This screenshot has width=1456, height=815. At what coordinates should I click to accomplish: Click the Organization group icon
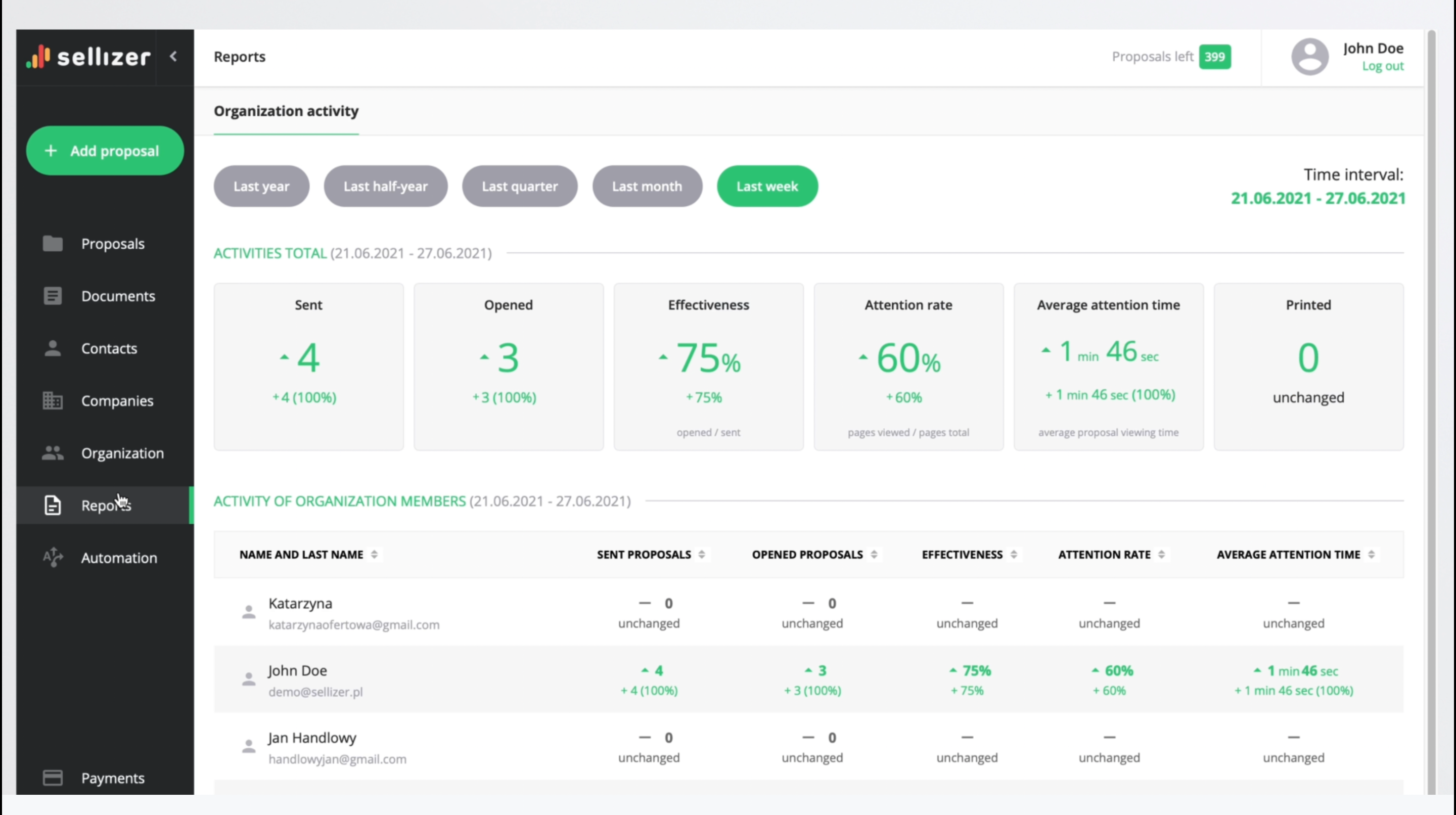pyautogui.click(x=53, y=452)
